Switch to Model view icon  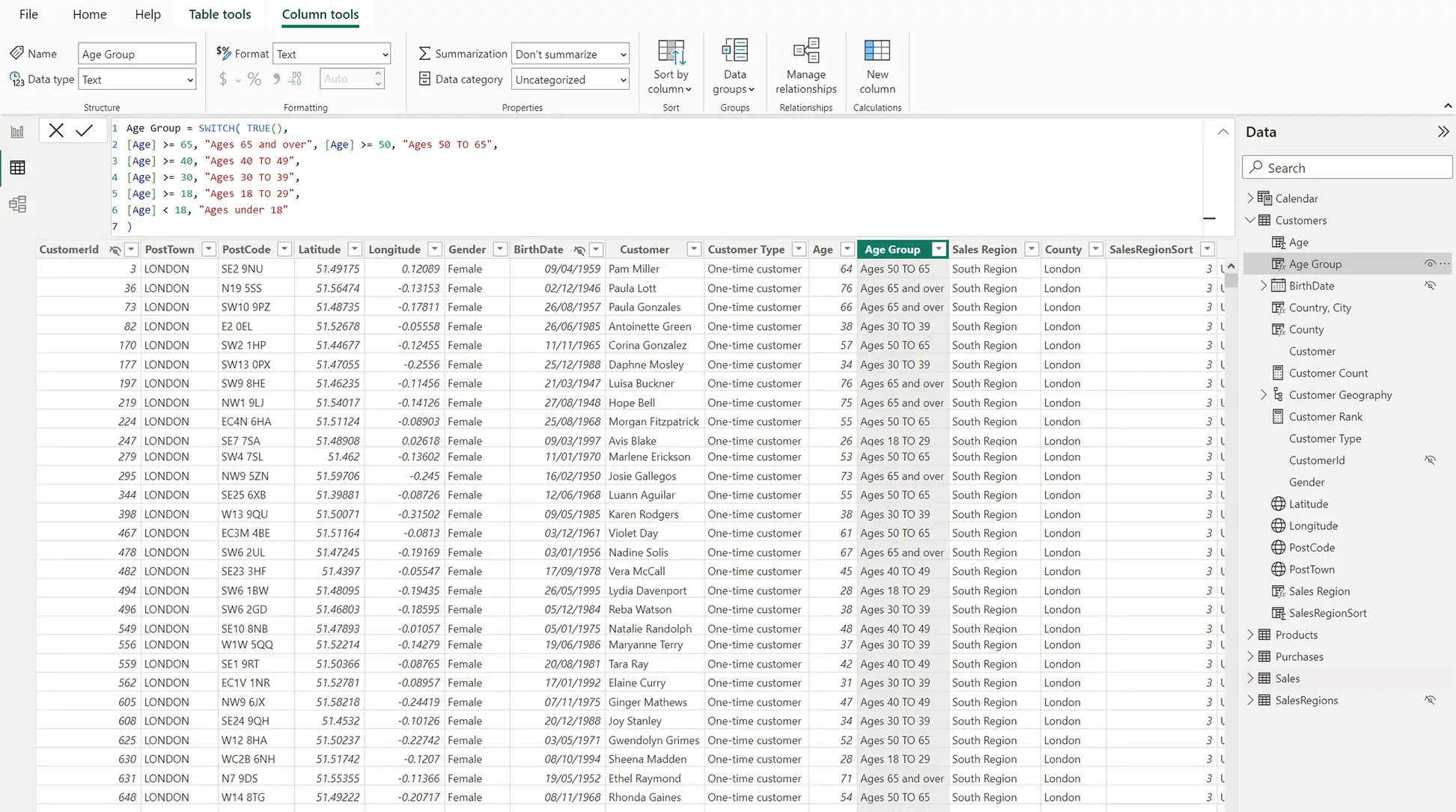pos(17,204)
